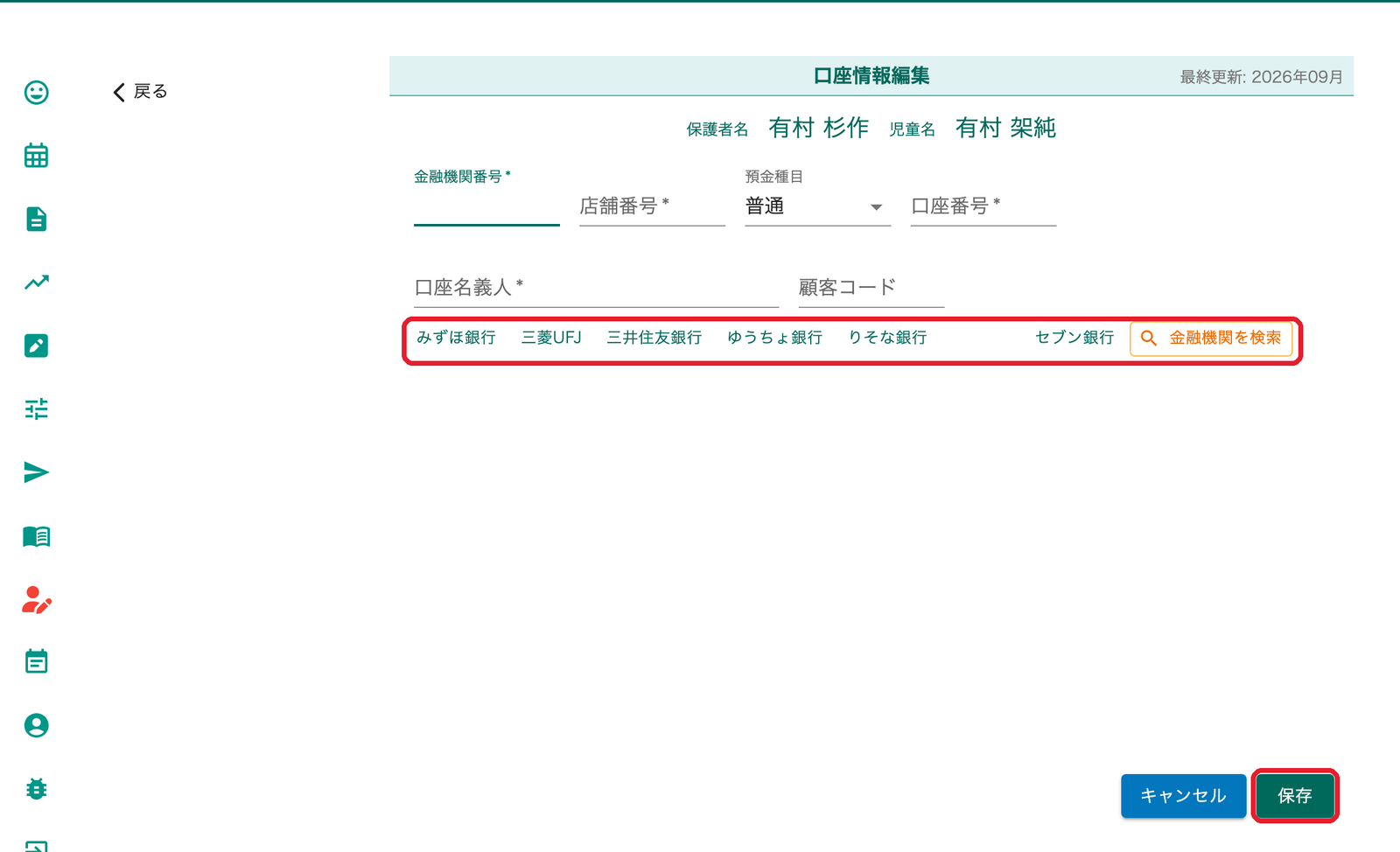Select みずほ銀行 bank shortcut
The image size is (1400, 852).
point(456,338)
